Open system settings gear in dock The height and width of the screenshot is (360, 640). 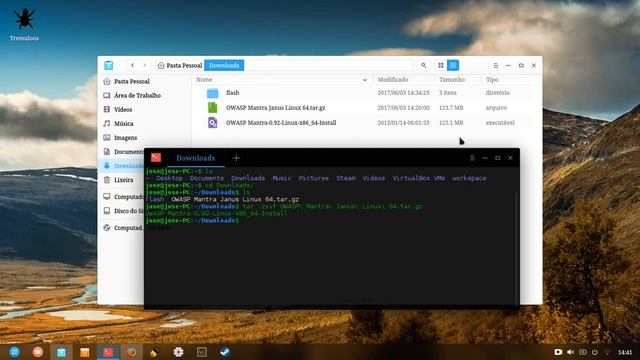click(x=178, y=352)
